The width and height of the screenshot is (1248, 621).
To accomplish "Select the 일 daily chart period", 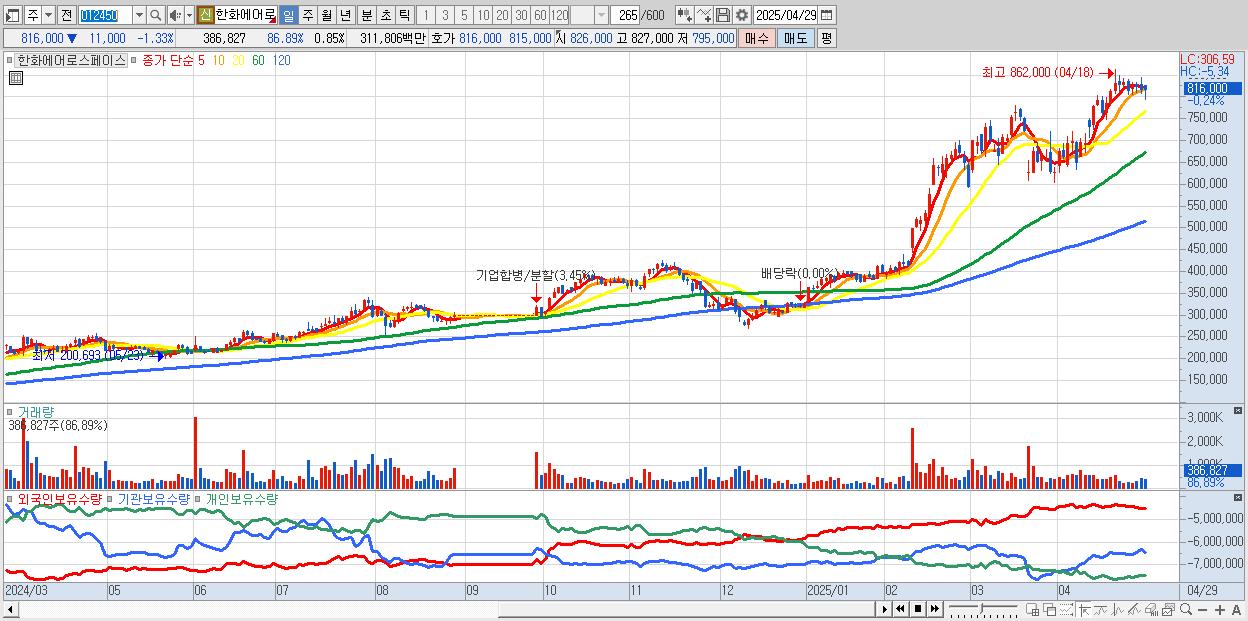I will (288, 15).
